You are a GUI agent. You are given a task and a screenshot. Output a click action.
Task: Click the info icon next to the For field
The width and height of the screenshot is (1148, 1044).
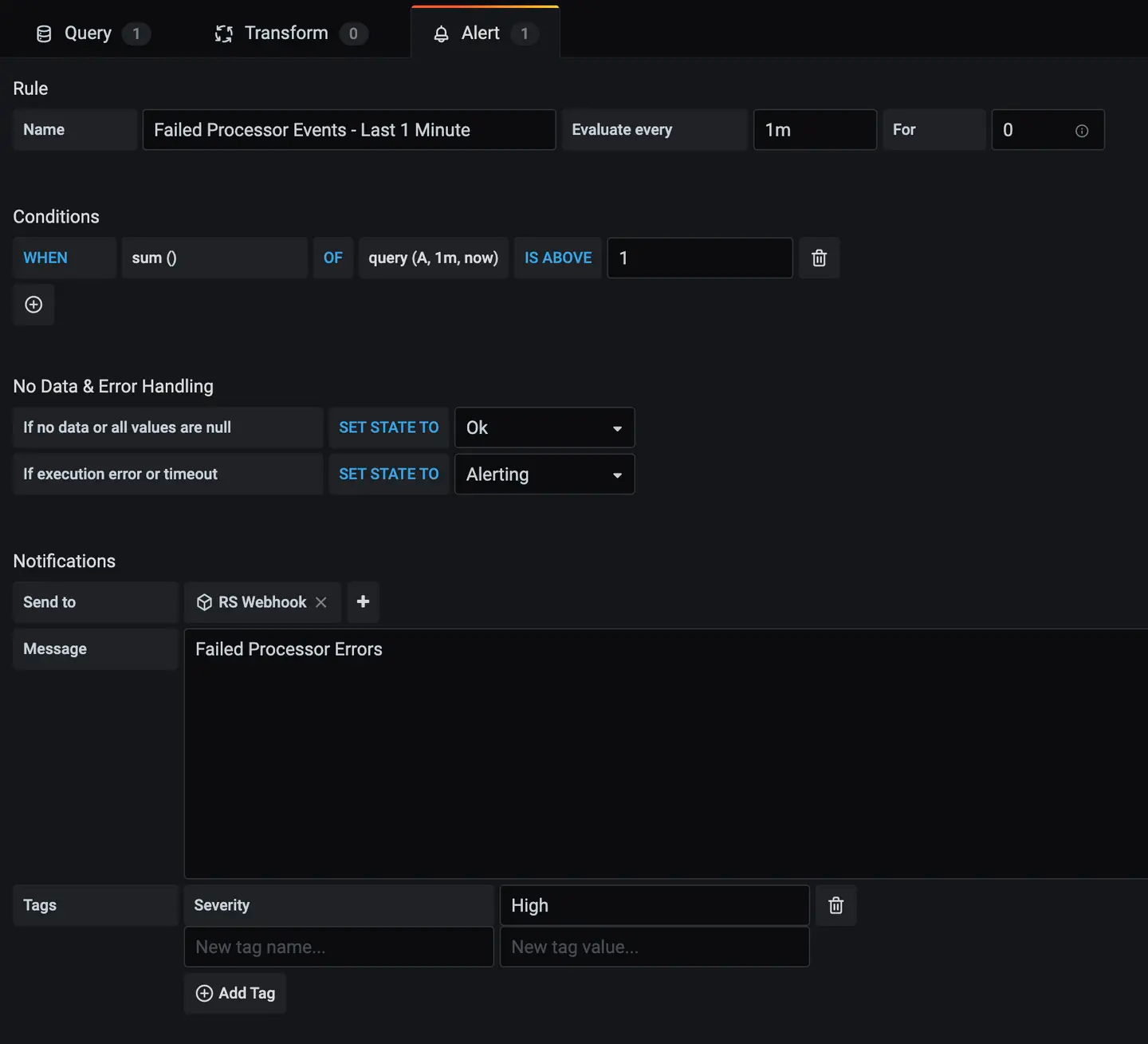tap(1081, 130)
